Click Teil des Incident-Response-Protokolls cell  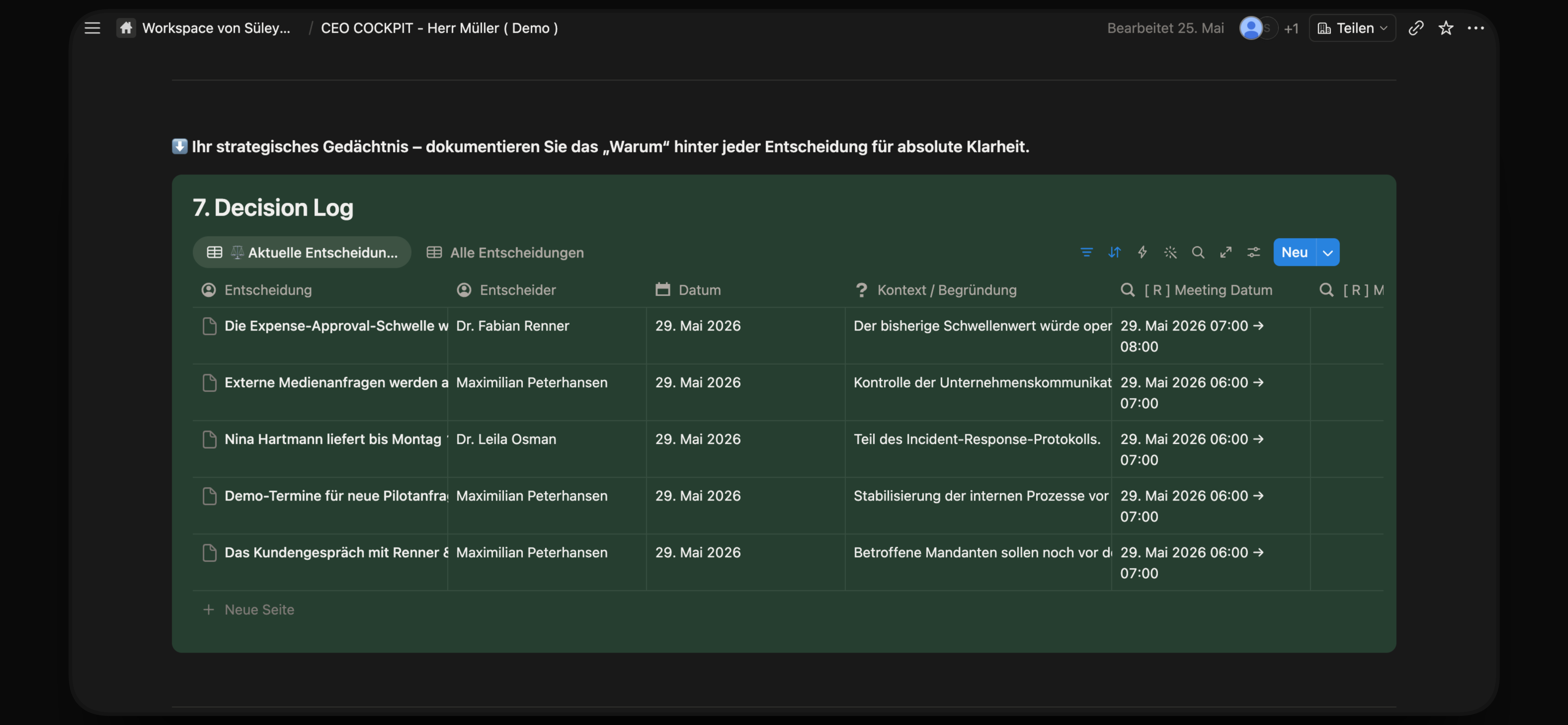(978, 449)
